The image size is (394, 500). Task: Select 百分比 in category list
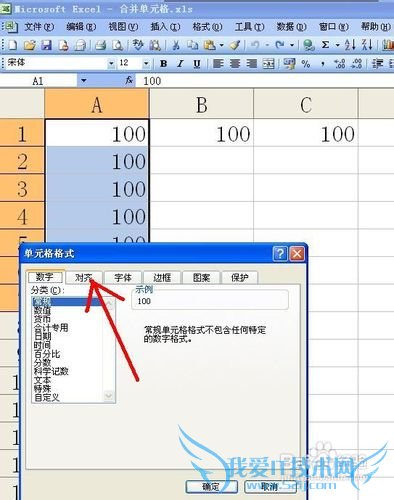pos(47,354)
